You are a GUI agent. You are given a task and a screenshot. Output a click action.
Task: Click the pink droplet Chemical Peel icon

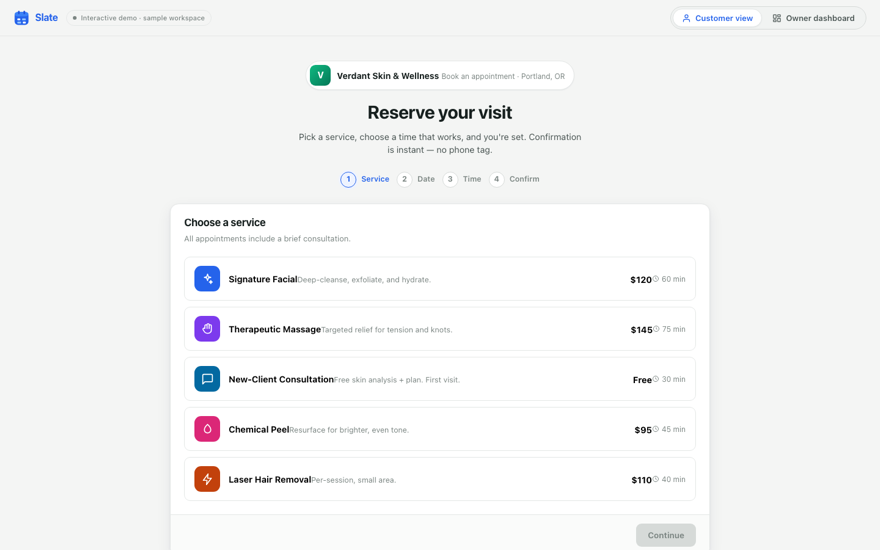pos(207,429)
